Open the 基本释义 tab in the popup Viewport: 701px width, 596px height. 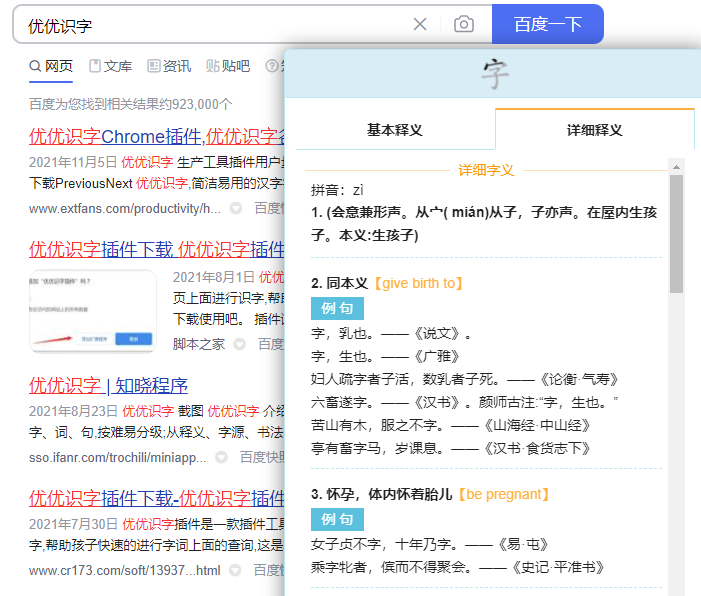click(395, 130)
